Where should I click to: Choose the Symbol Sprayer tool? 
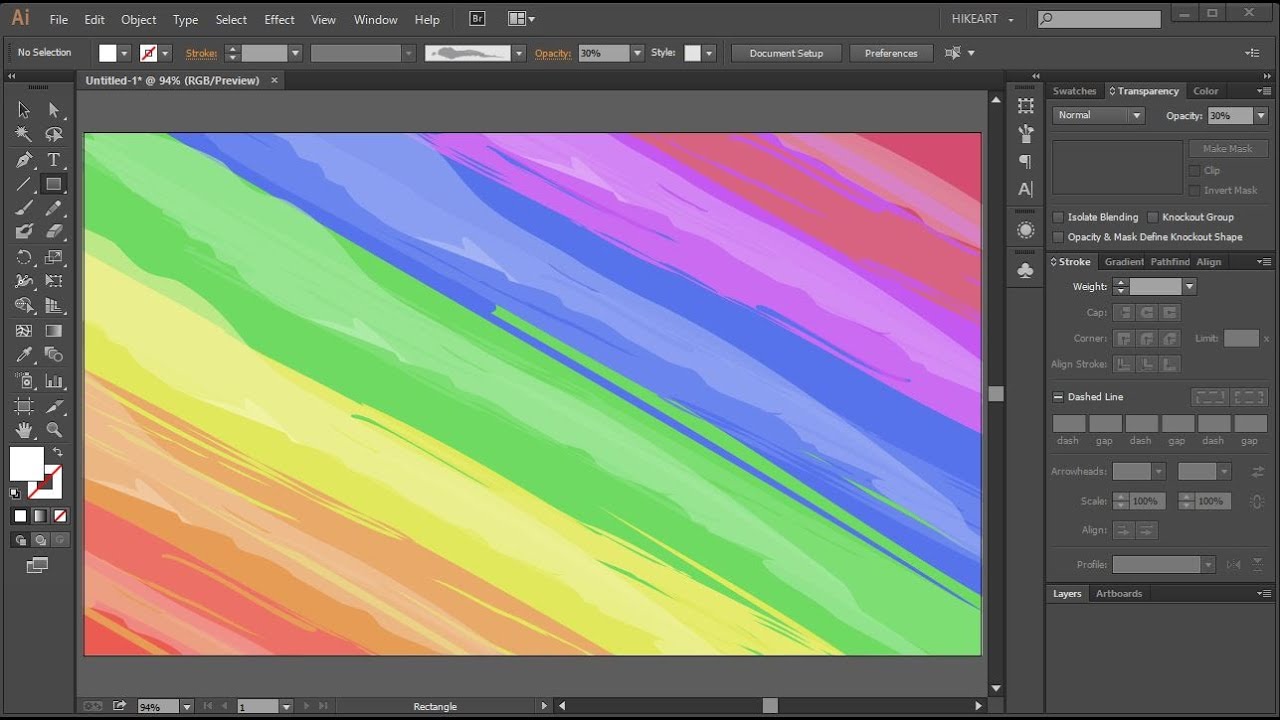[24, 381]
